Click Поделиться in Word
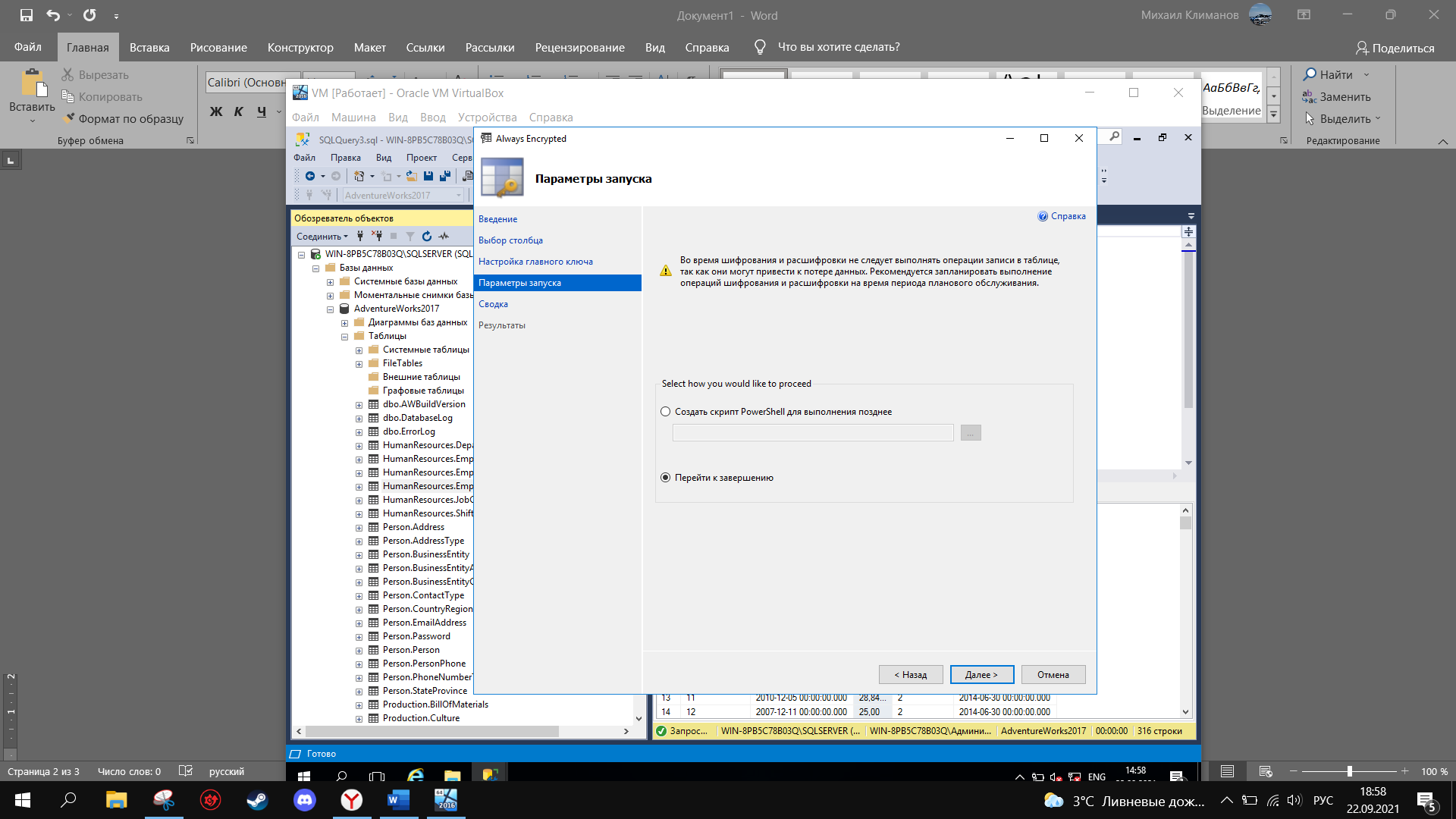This screenshot has height=819, width=1456. click(1395, 48)
